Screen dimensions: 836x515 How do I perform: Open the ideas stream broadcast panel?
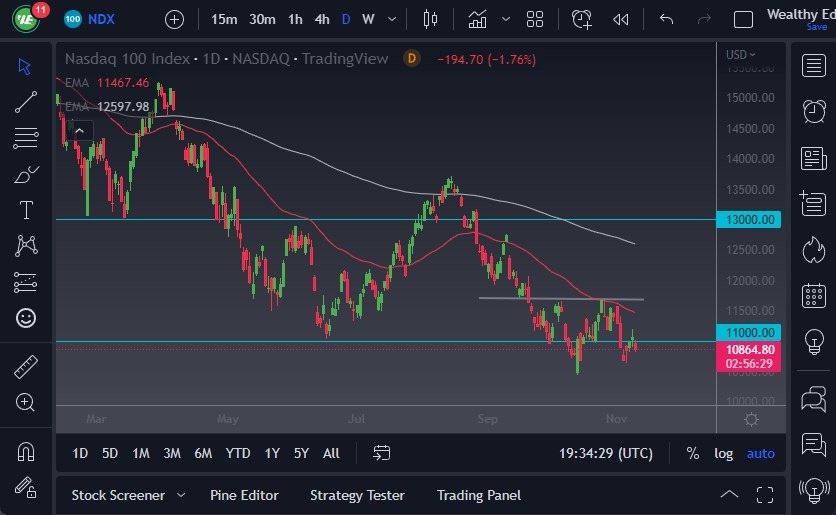(814, 490)
